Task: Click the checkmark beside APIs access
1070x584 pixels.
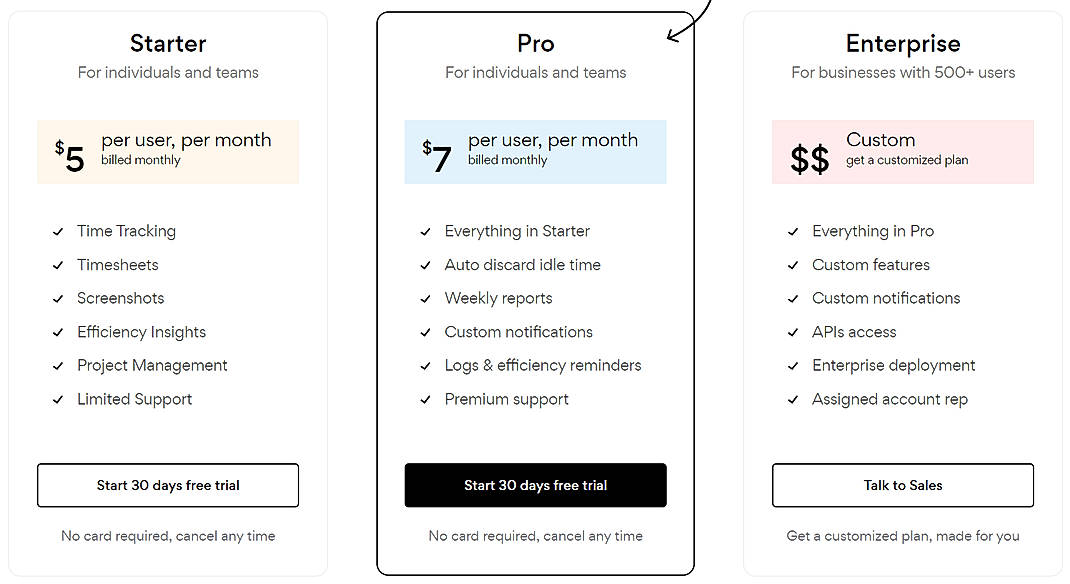Action: (x=792, y=332)
